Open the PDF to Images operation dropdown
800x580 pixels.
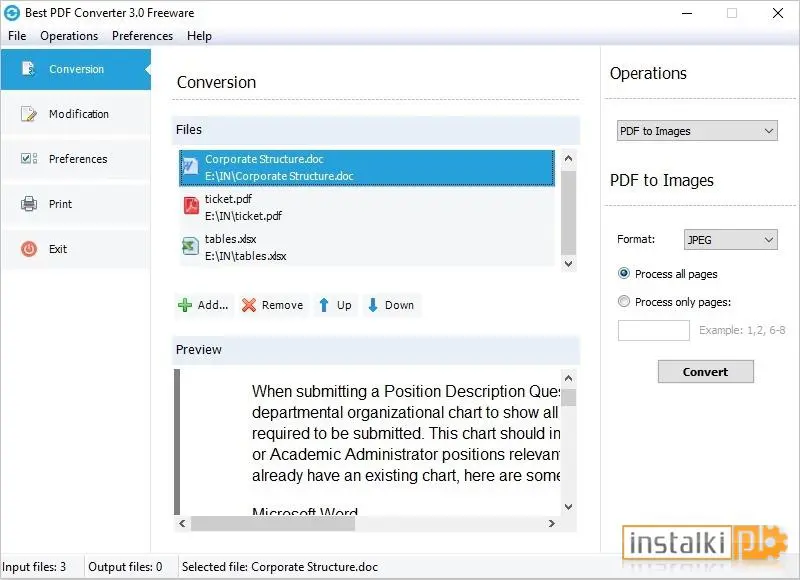click(x=697, y=131)
